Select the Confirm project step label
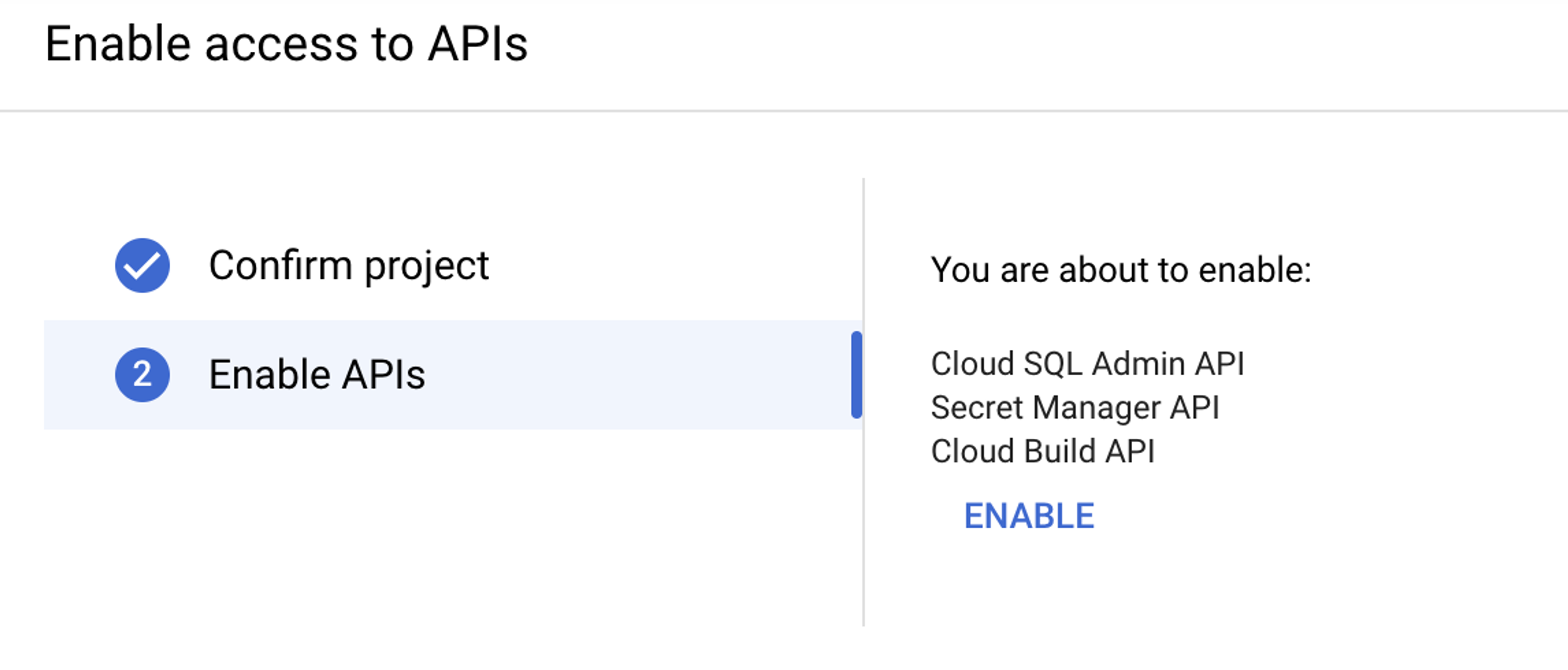1568x670 pixels. coord(348,266)
